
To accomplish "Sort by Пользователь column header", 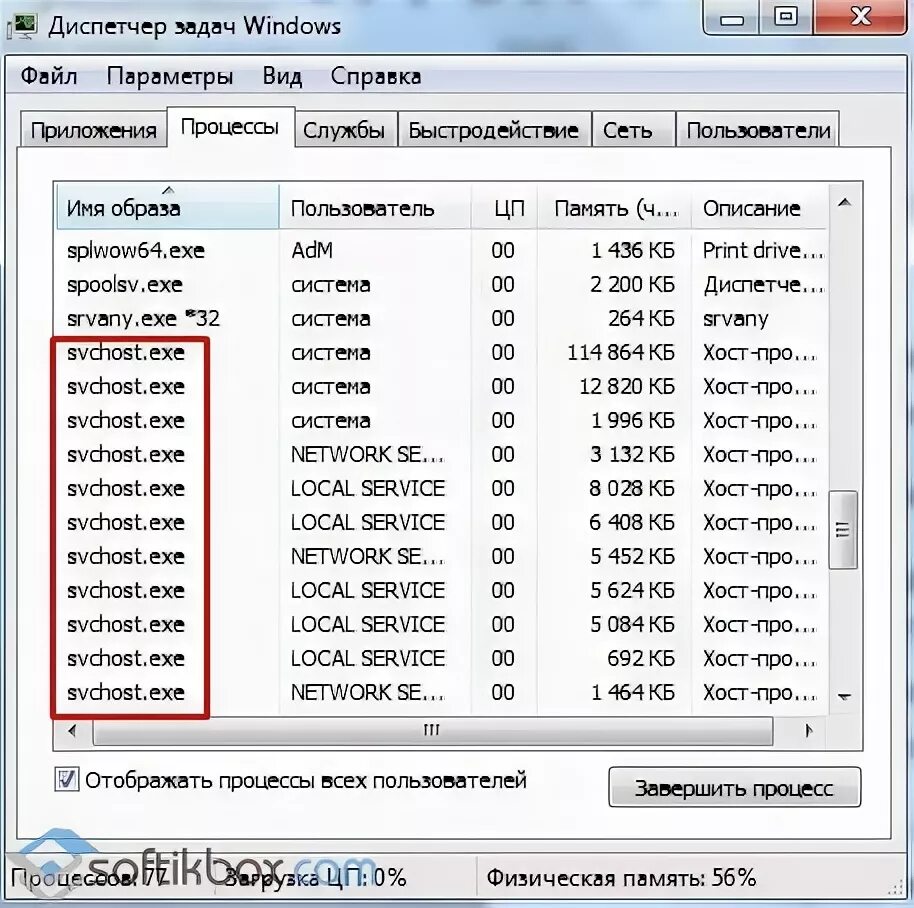I will tap(375, 207).
